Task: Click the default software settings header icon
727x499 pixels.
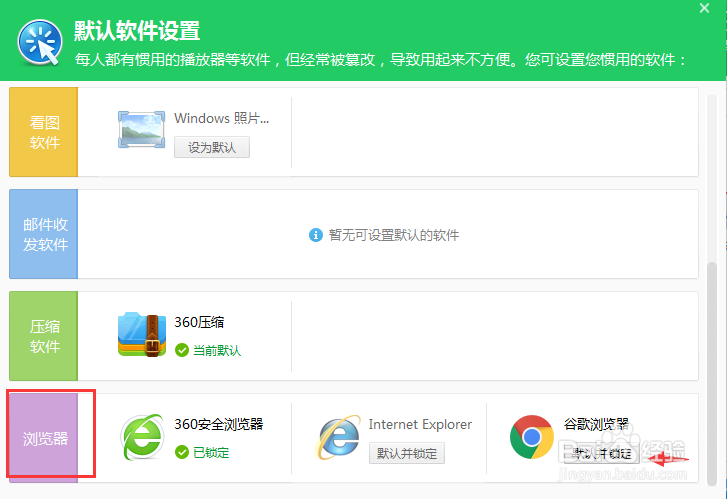Action: point(40,42)
